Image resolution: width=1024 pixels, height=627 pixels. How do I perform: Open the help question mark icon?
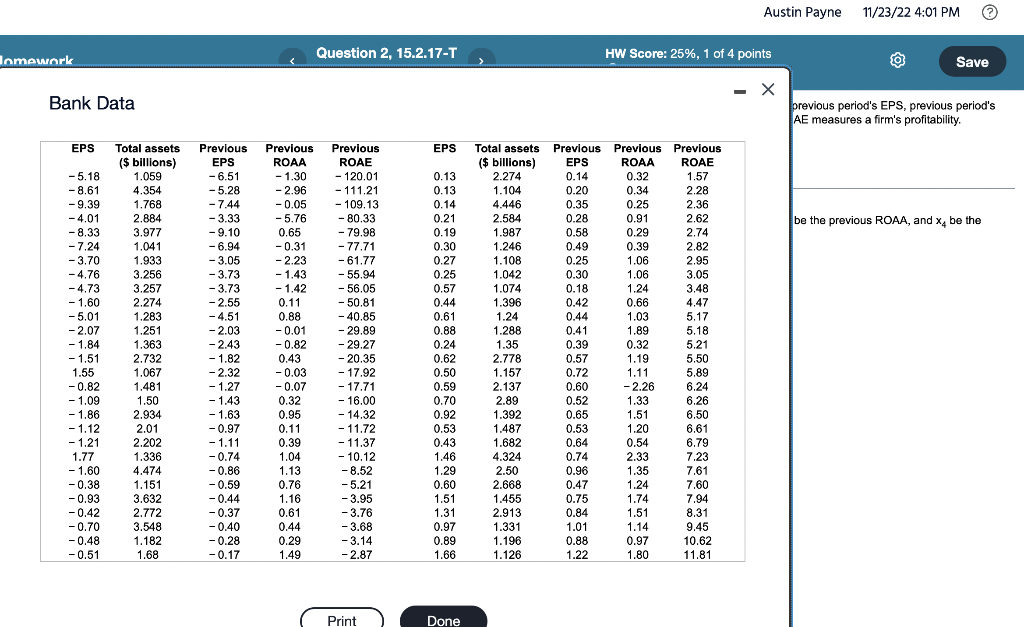989,12
